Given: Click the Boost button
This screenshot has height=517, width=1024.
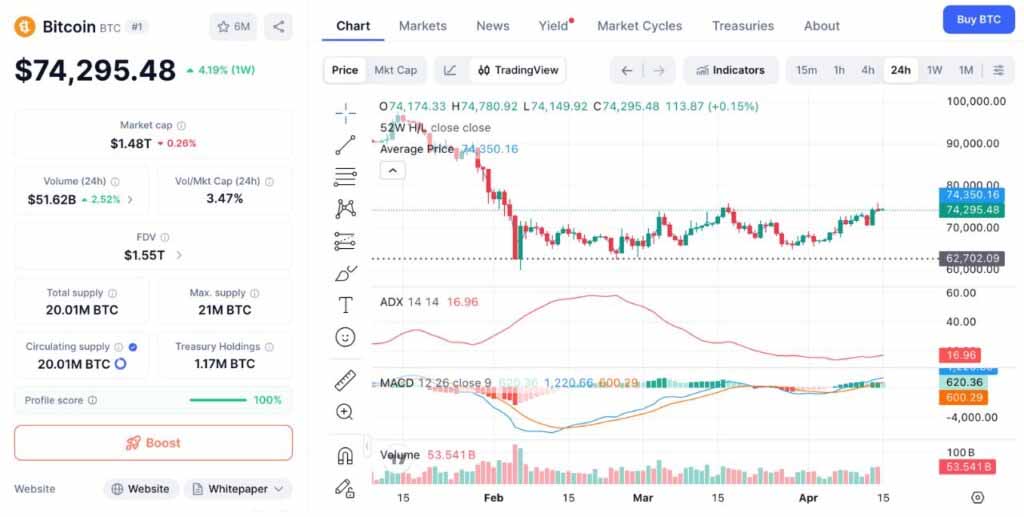Looking at the screenshot, I should [153, 443].
